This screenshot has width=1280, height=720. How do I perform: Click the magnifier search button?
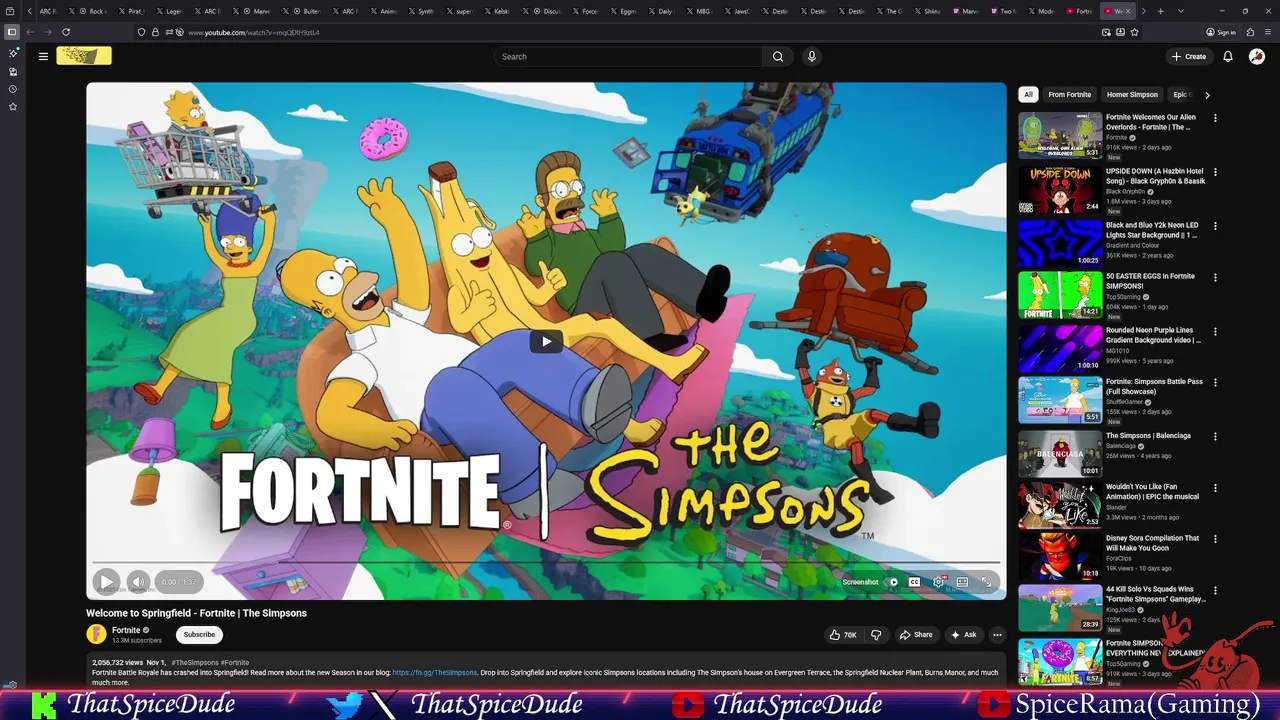[x=777, y=56]
